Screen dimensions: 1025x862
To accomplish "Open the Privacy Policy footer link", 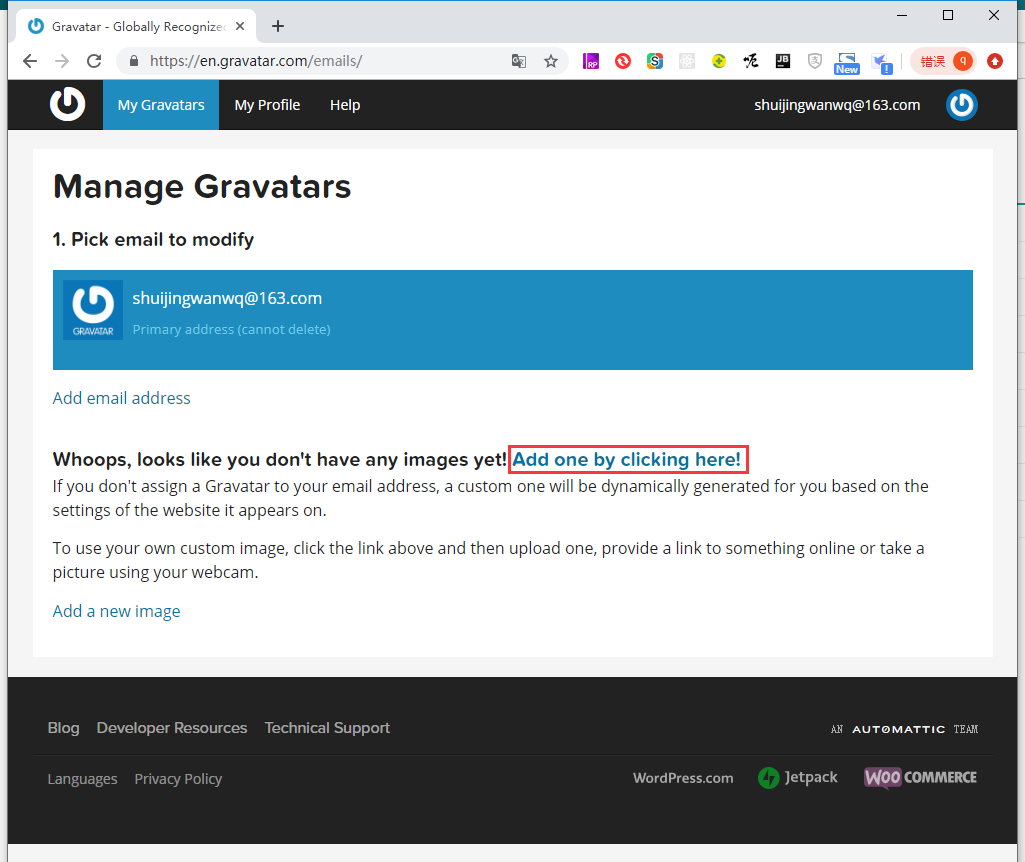I will [x=178, y=779].
